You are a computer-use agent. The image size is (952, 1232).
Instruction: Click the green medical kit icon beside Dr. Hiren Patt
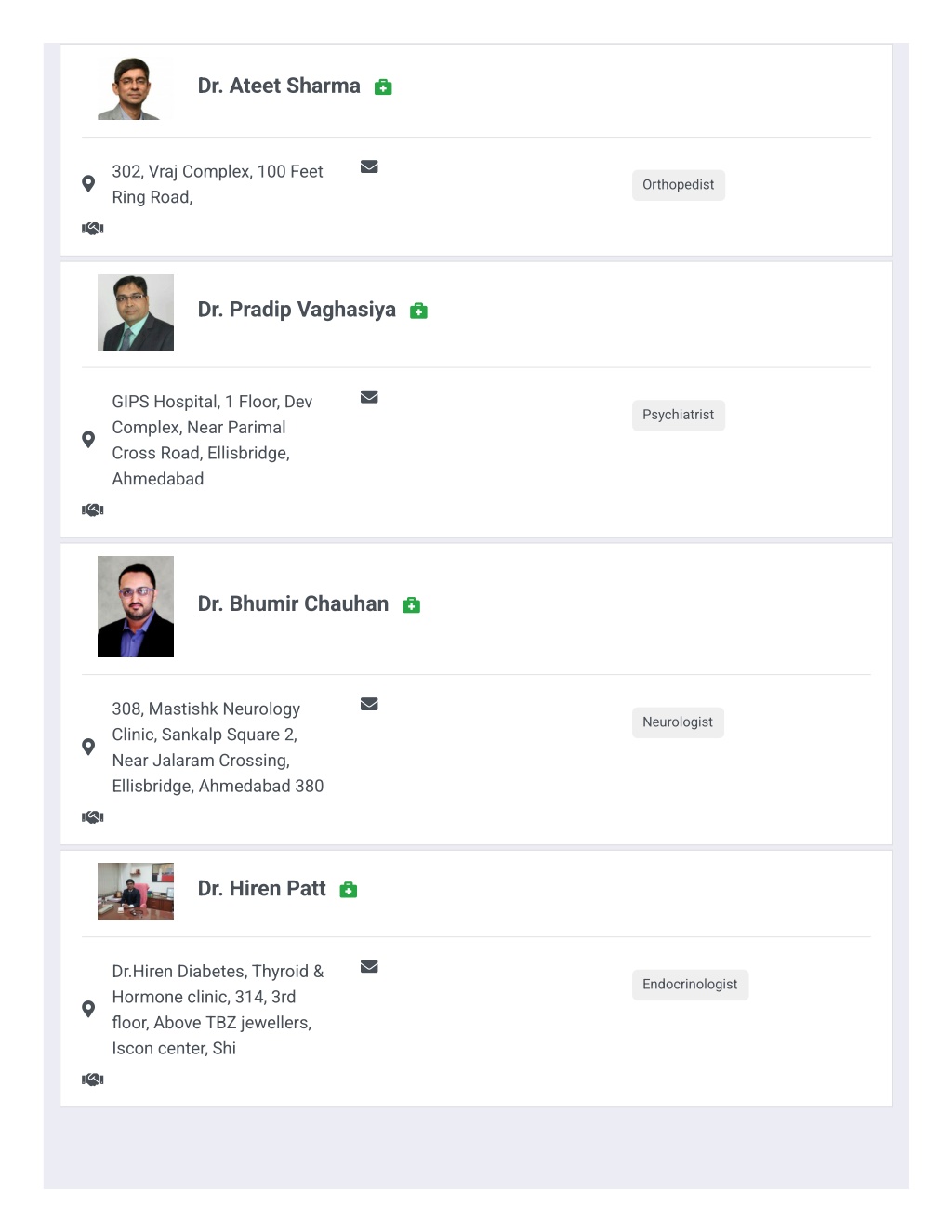point(349,890)
